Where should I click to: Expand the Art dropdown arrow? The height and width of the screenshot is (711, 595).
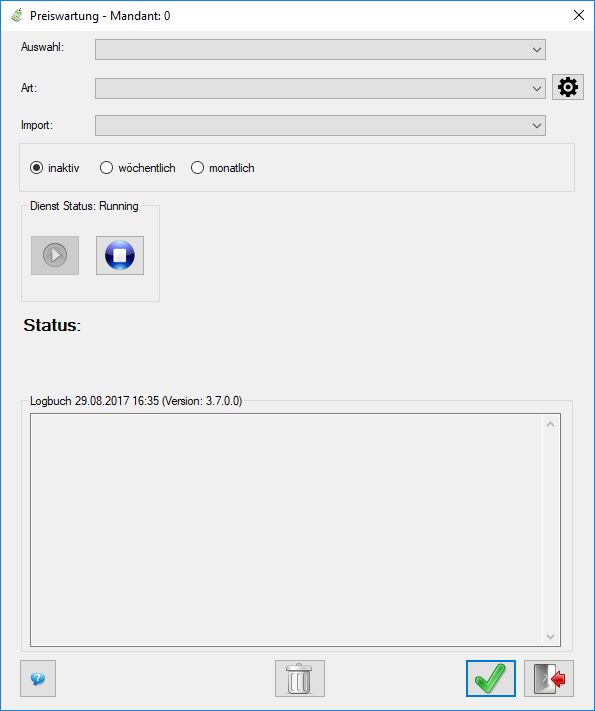537,88
